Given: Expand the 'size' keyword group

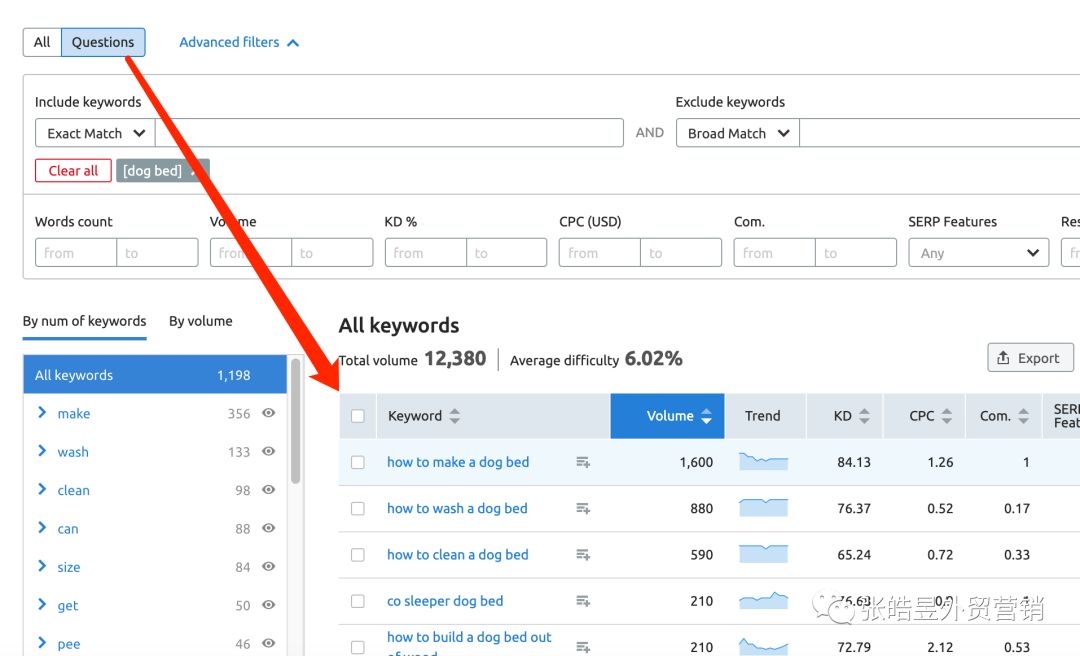Looking at the screenshot, I should click(42, 566).
